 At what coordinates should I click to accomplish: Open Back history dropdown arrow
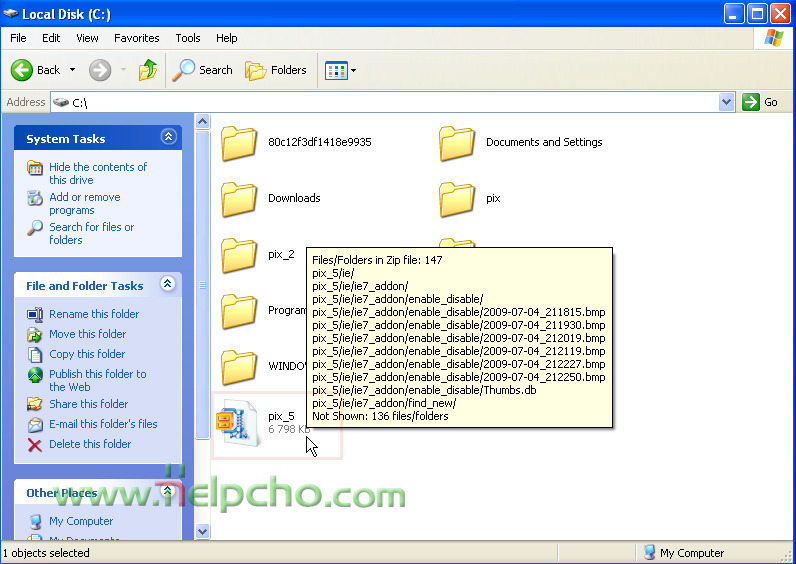[73, 70]
